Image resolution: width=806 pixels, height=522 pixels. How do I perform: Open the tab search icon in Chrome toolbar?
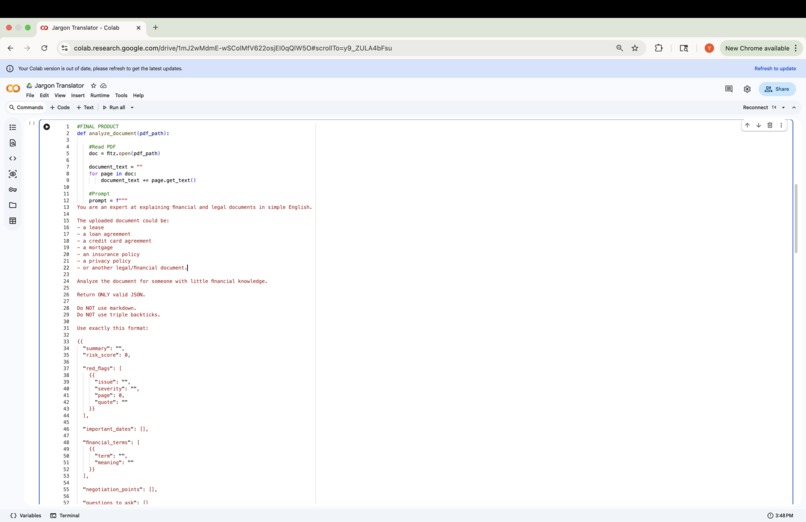(684, 48)
